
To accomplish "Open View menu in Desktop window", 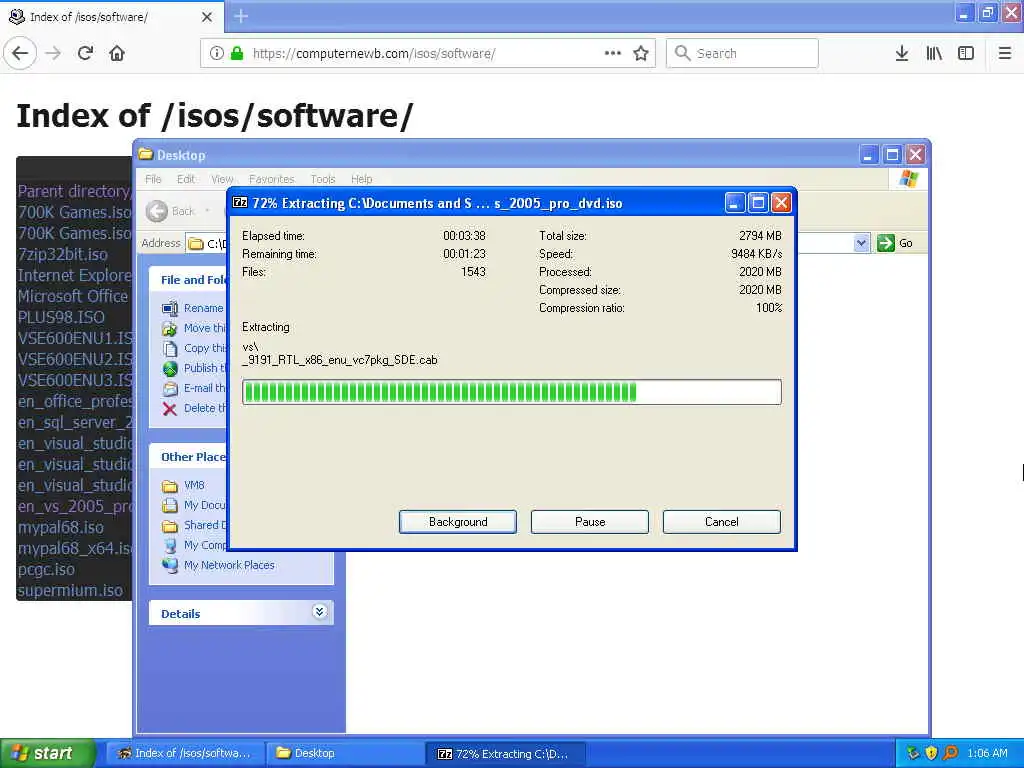I will [x=222, y=179].
